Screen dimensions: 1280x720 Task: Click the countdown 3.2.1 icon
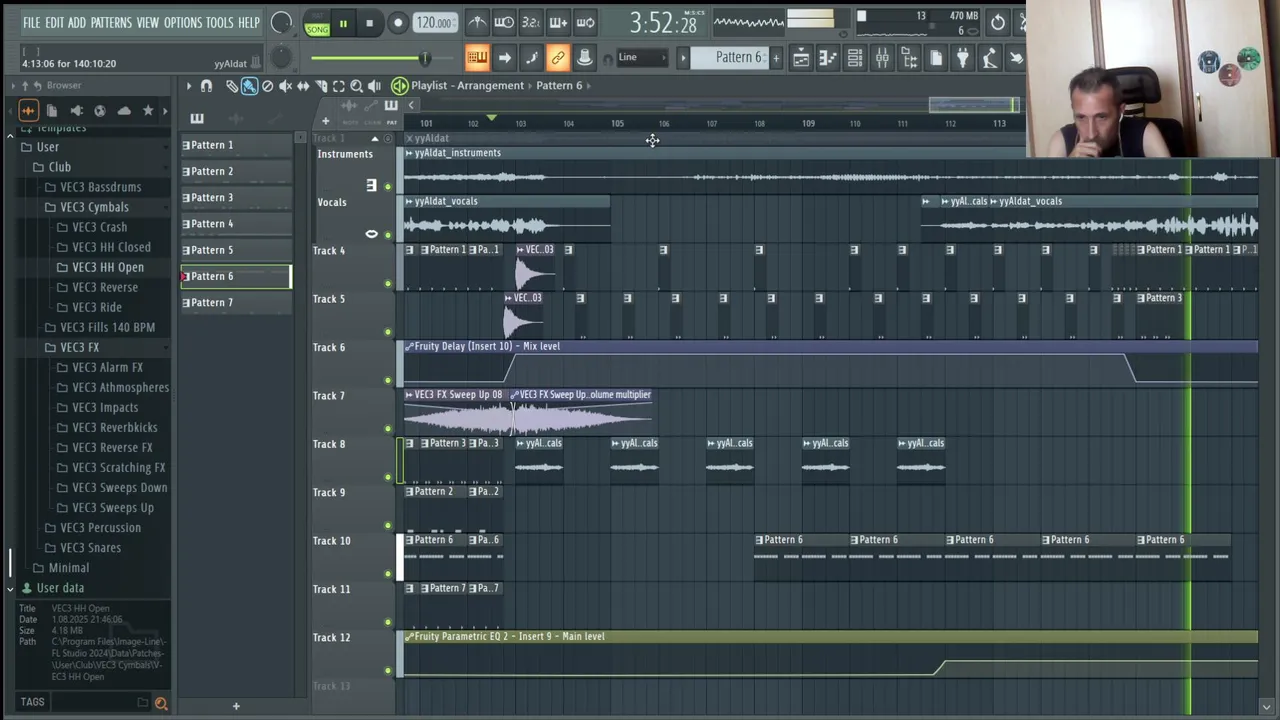(x=531, y=22)
